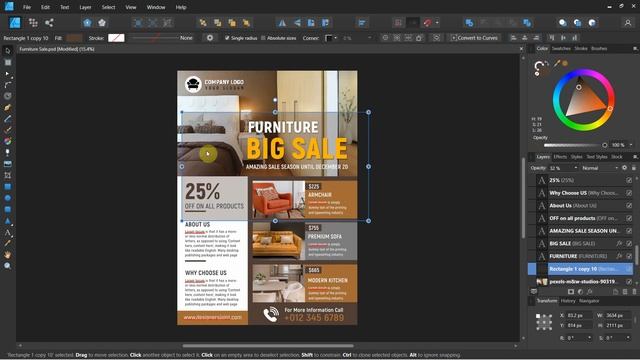Click the Flip Vertical toolbar icon
Viewport: 640px width, 360px height.
point(297,23)
